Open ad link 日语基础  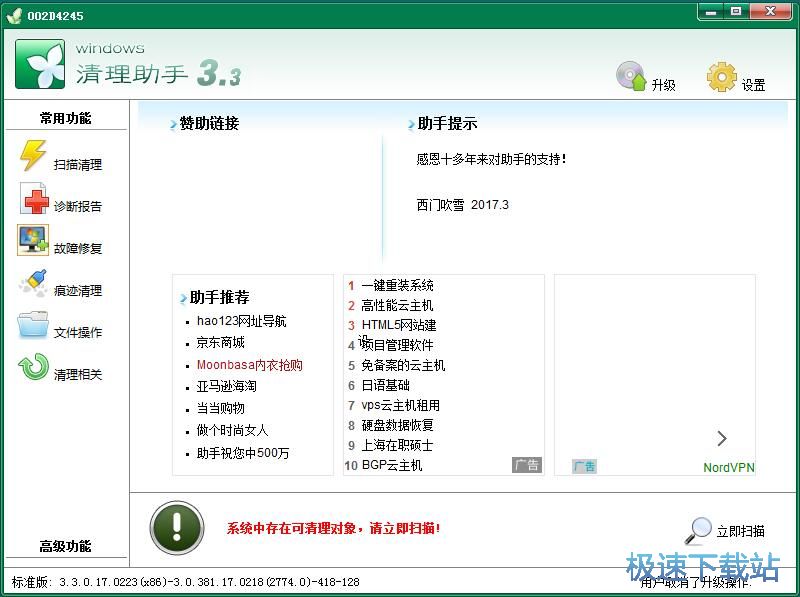point(386,385)
